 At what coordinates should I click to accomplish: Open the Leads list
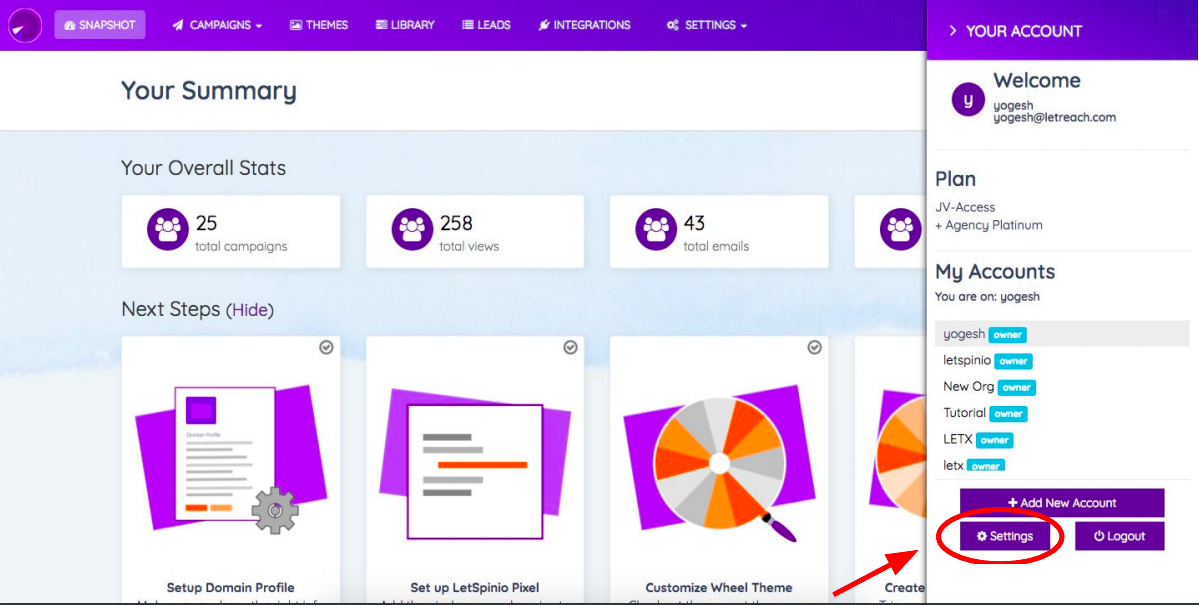486,25
